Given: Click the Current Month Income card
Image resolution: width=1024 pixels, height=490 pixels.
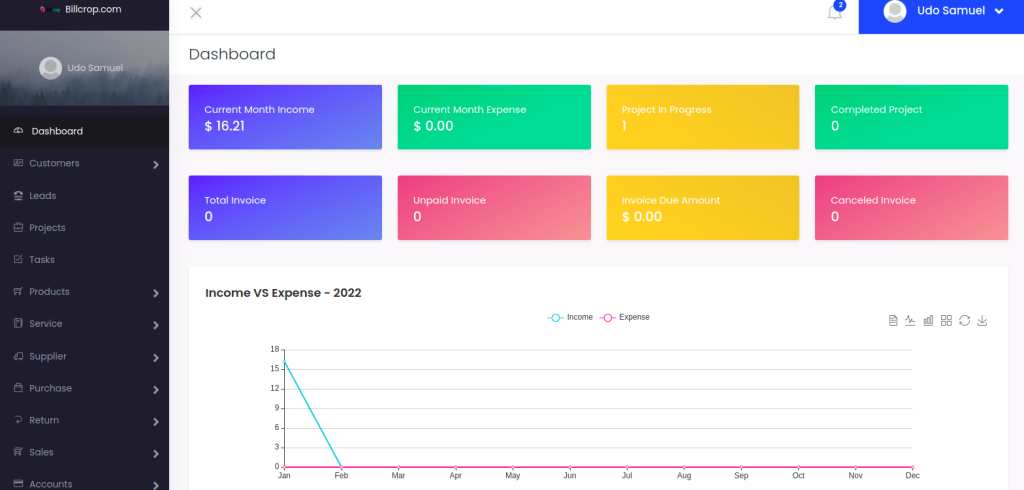Looking at the screenshot, I should [x=285, y=117].
